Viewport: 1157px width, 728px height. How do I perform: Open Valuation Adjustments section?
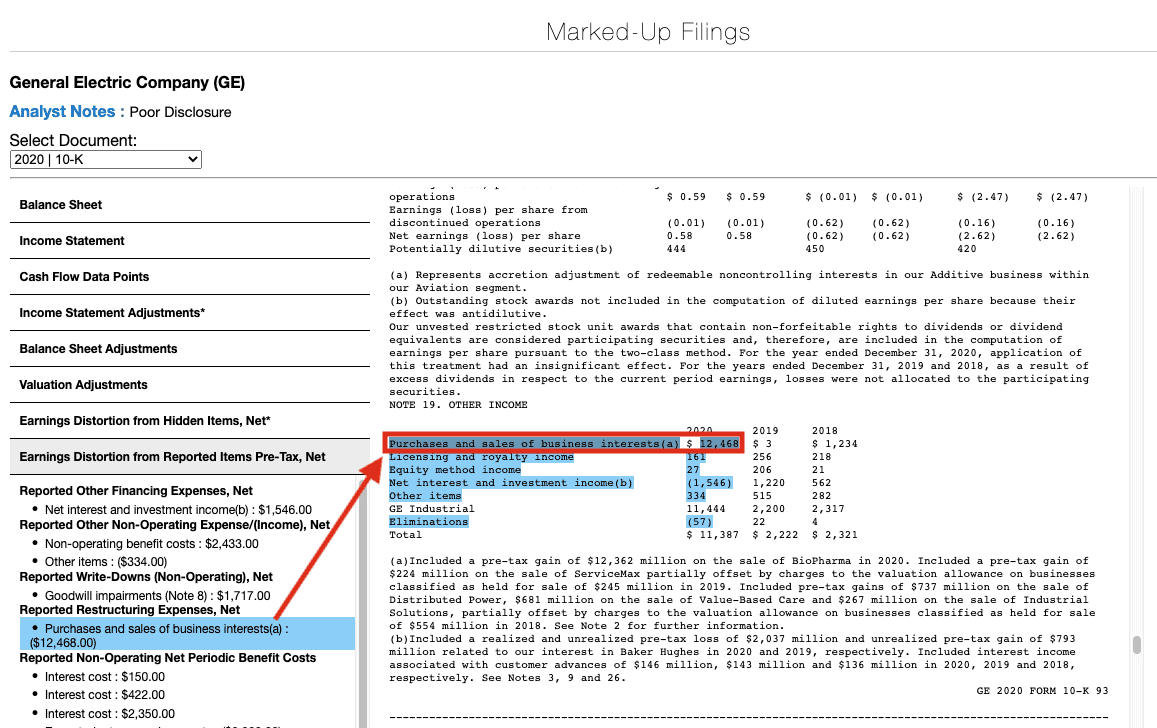[x=190, y=385]
